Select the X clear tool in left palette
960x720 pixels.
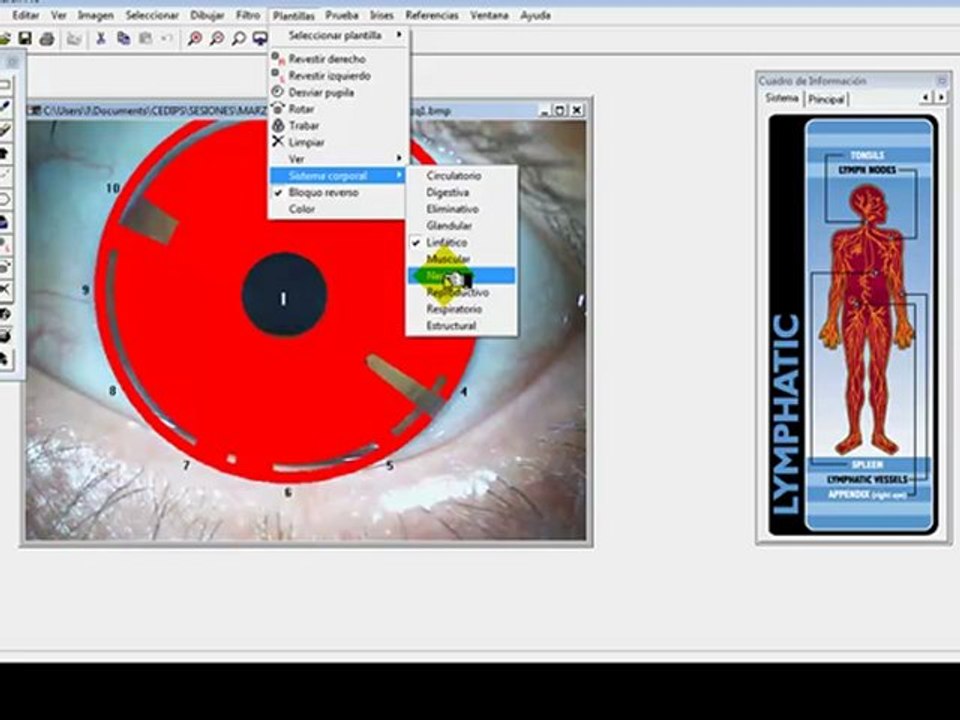click(5, 289)
